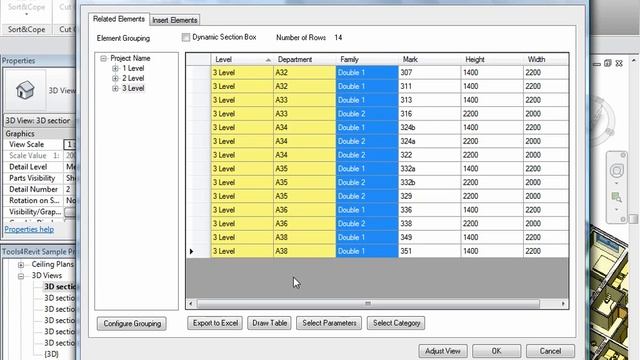Click Export to Excel button
The image size is (640, 360).
click(215, 323)
